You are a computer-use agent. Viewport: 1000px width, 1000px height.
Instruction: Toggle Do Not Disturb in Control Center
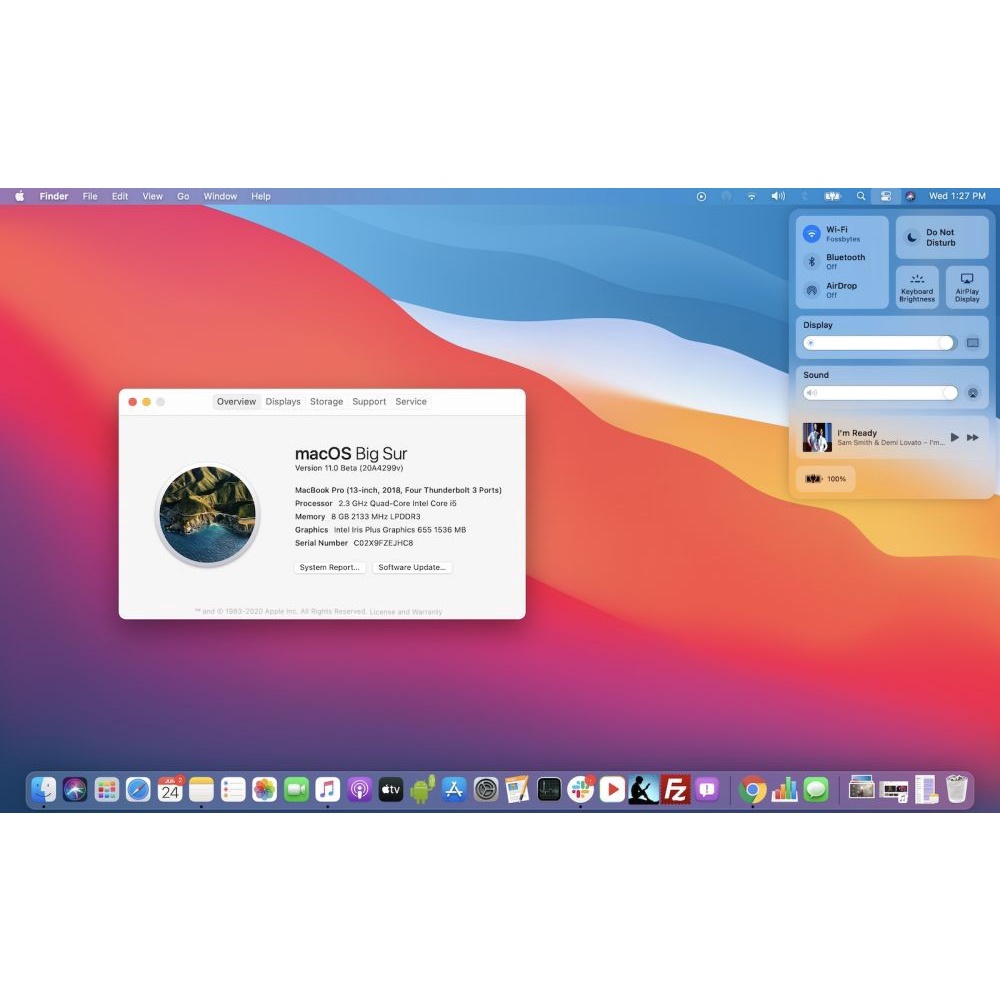[x=942, y=237]
